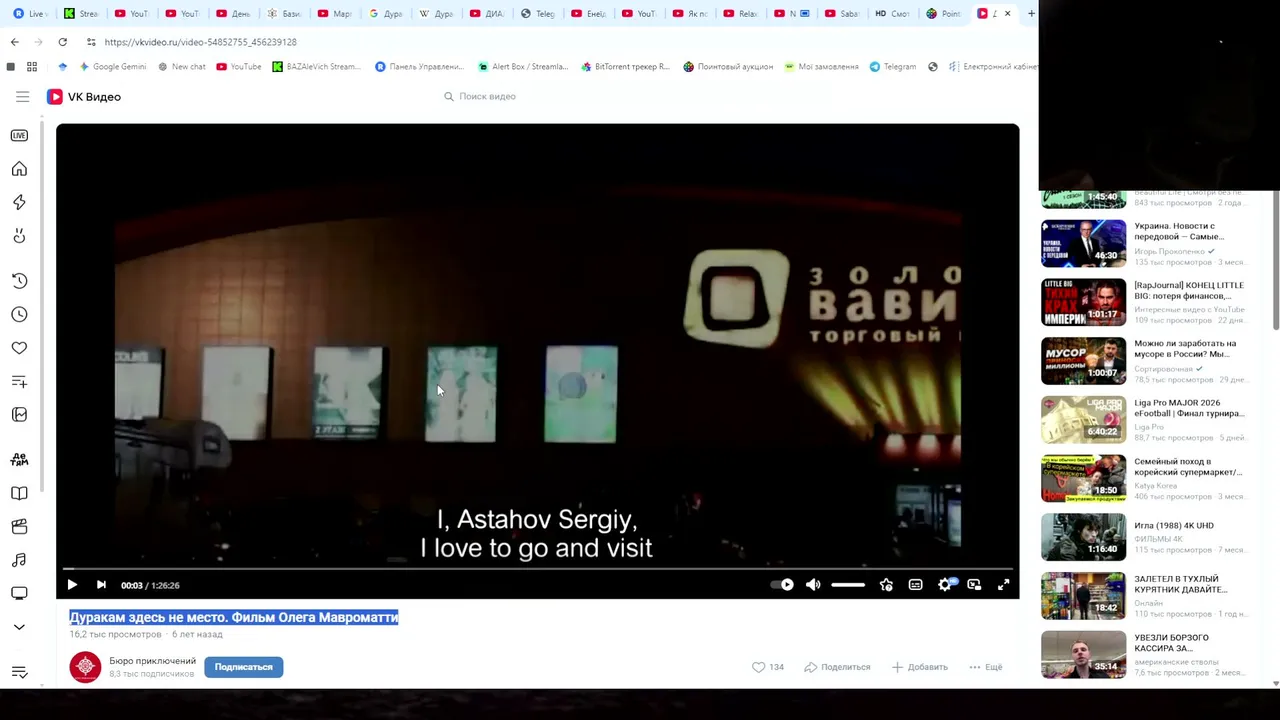Expand more sidebar categories chevron
Image resolution: width=1280 pixels, height=720 pixels.
19,627
